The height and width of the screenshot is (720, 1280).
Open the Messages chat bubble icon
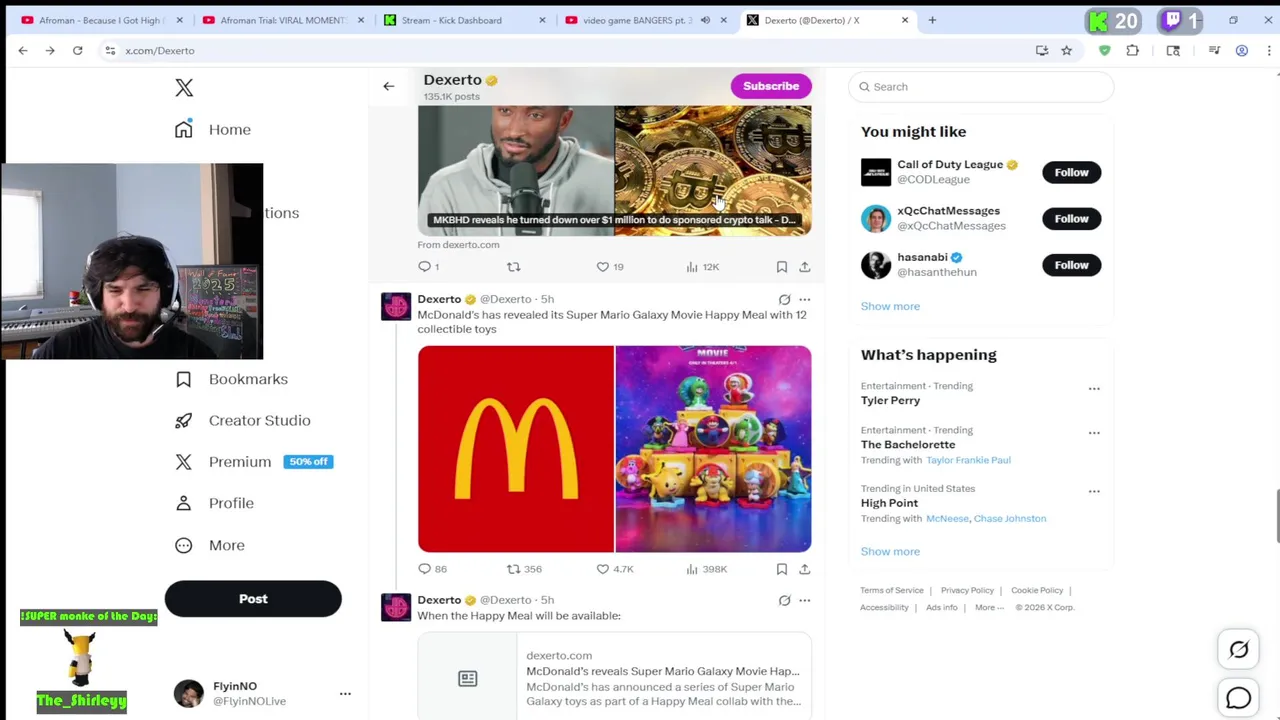point(1238,697)
